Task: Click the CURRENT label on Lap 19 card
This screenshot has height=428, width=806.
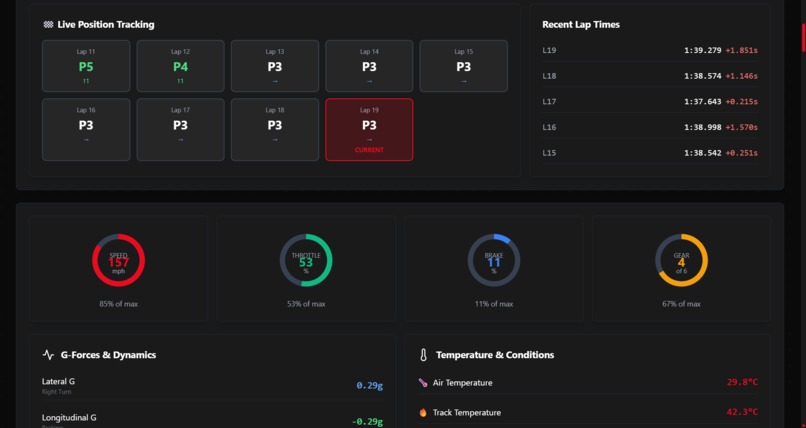Action: 369,150
